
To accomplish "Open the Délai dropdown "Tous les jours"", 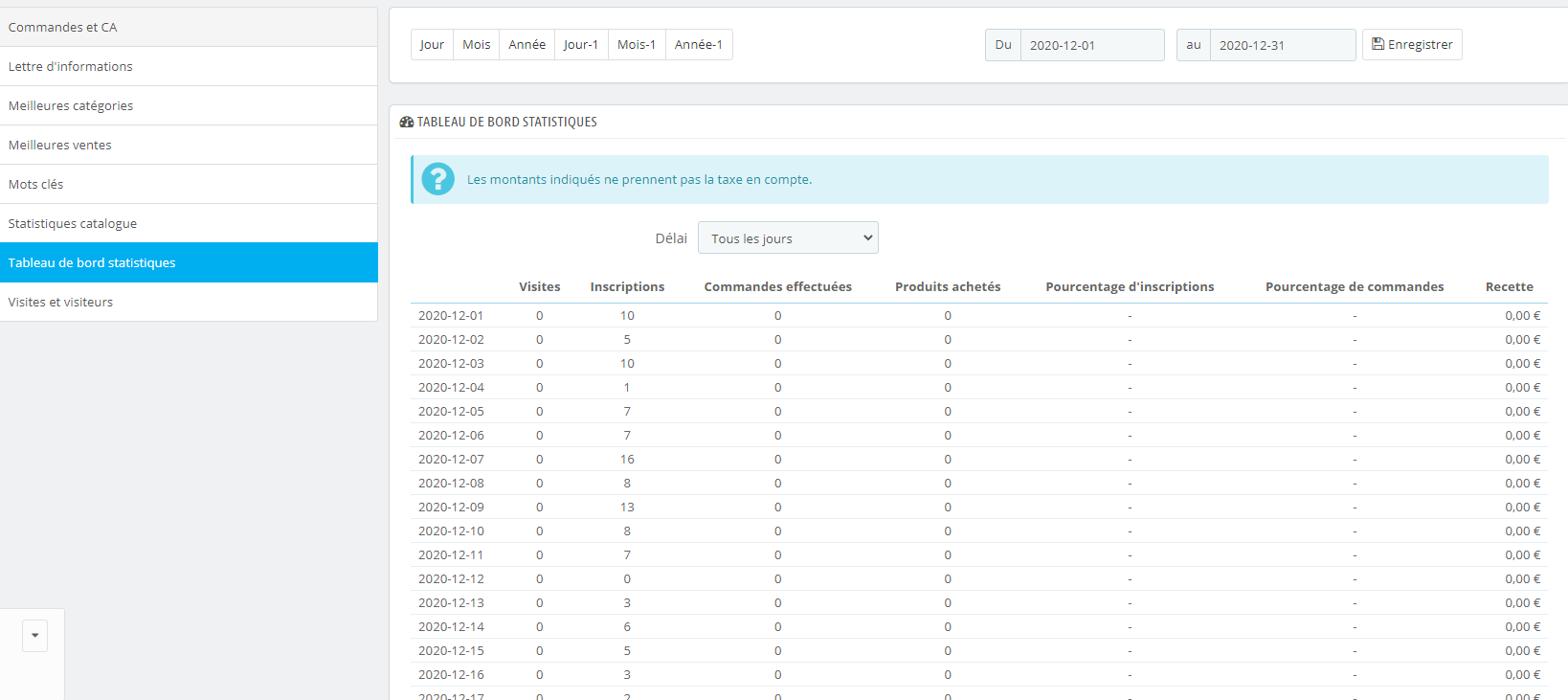I will 788,238.
